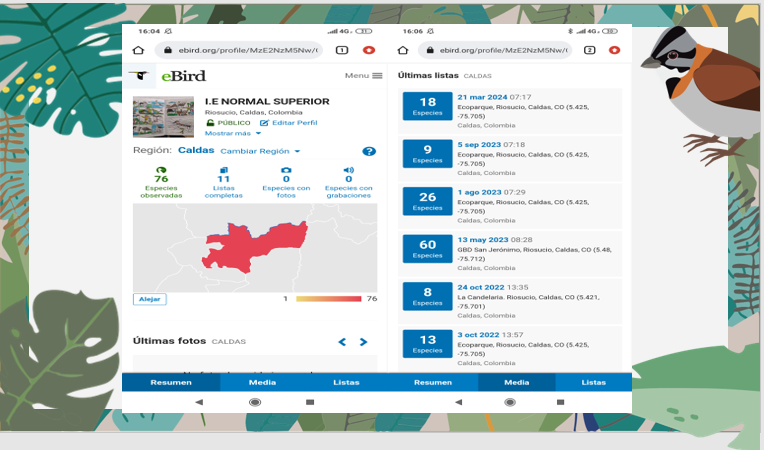Open browser tab switcher showing 1 tab
The image size is (764, 450).
pyautogui.click(x=342, y=50)
